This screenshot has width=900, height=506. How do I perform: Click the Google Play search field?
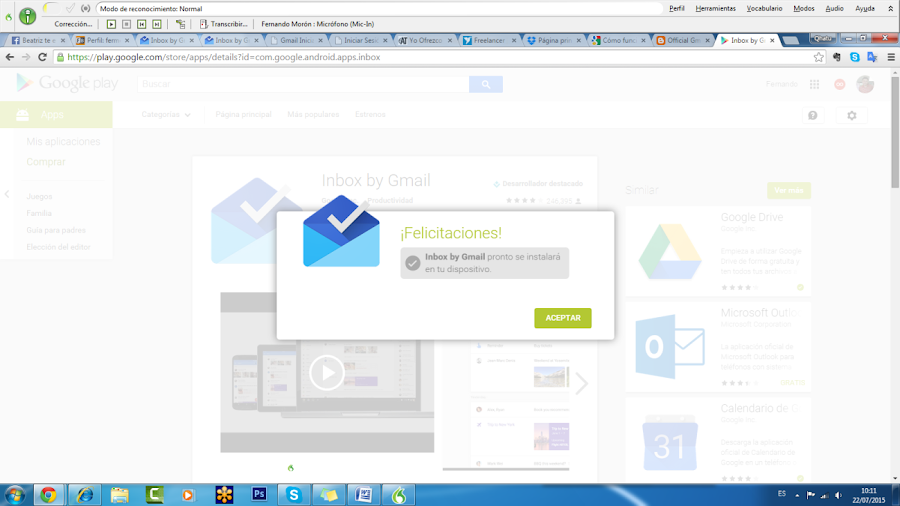pyautogui.click(x=303, y=84)
